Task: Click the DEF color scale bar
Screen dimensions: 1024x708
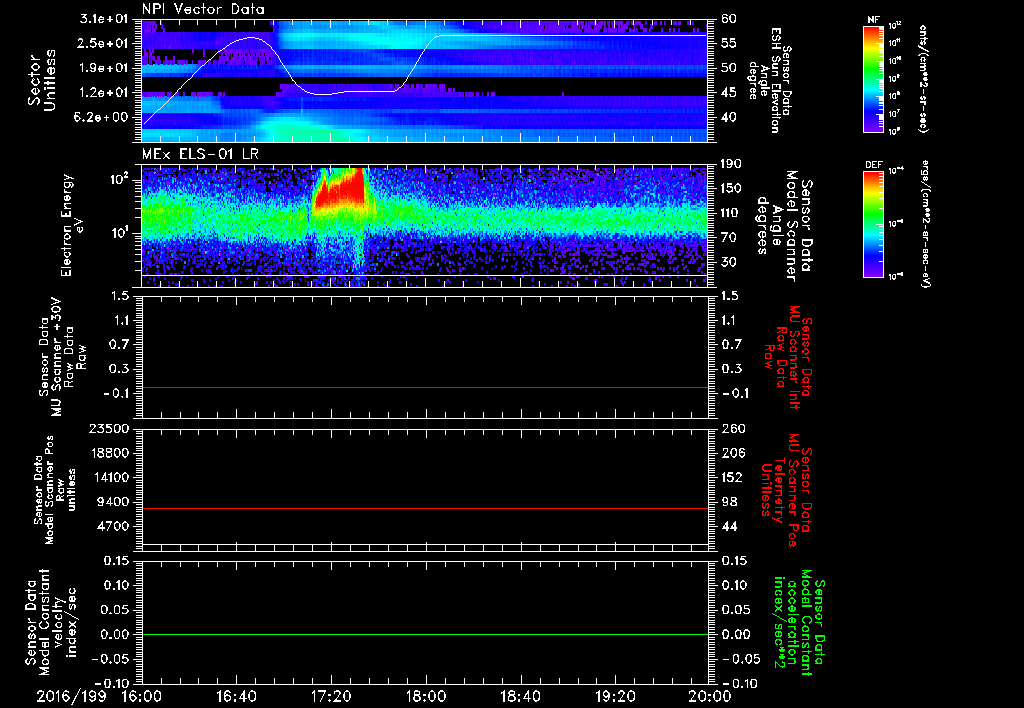Action: pyautogui.click(x=873, y=224)
